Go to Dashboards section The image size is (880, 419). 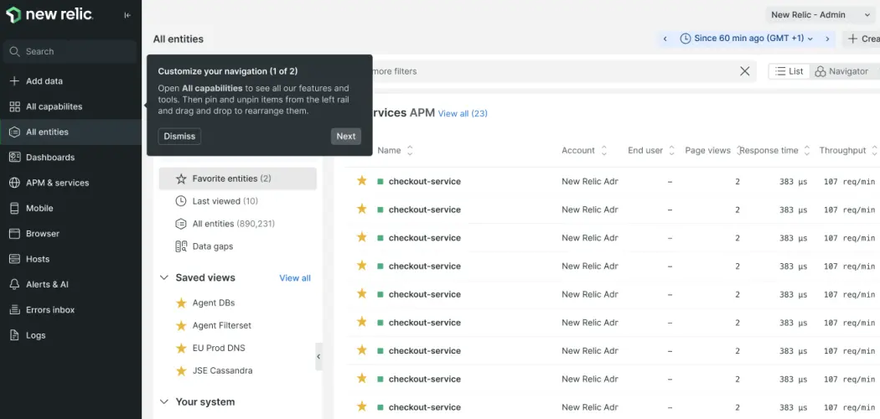49,157
